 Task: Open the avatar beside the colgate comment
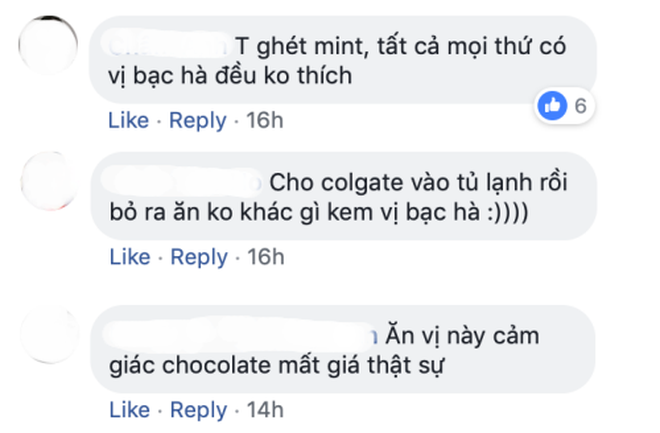[50, 181]
